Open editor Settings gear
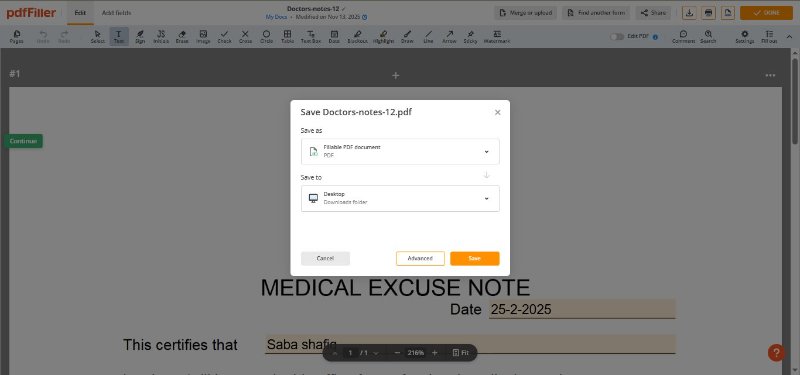This screenshot has width=800, height=375. click(x=744, y=36)
